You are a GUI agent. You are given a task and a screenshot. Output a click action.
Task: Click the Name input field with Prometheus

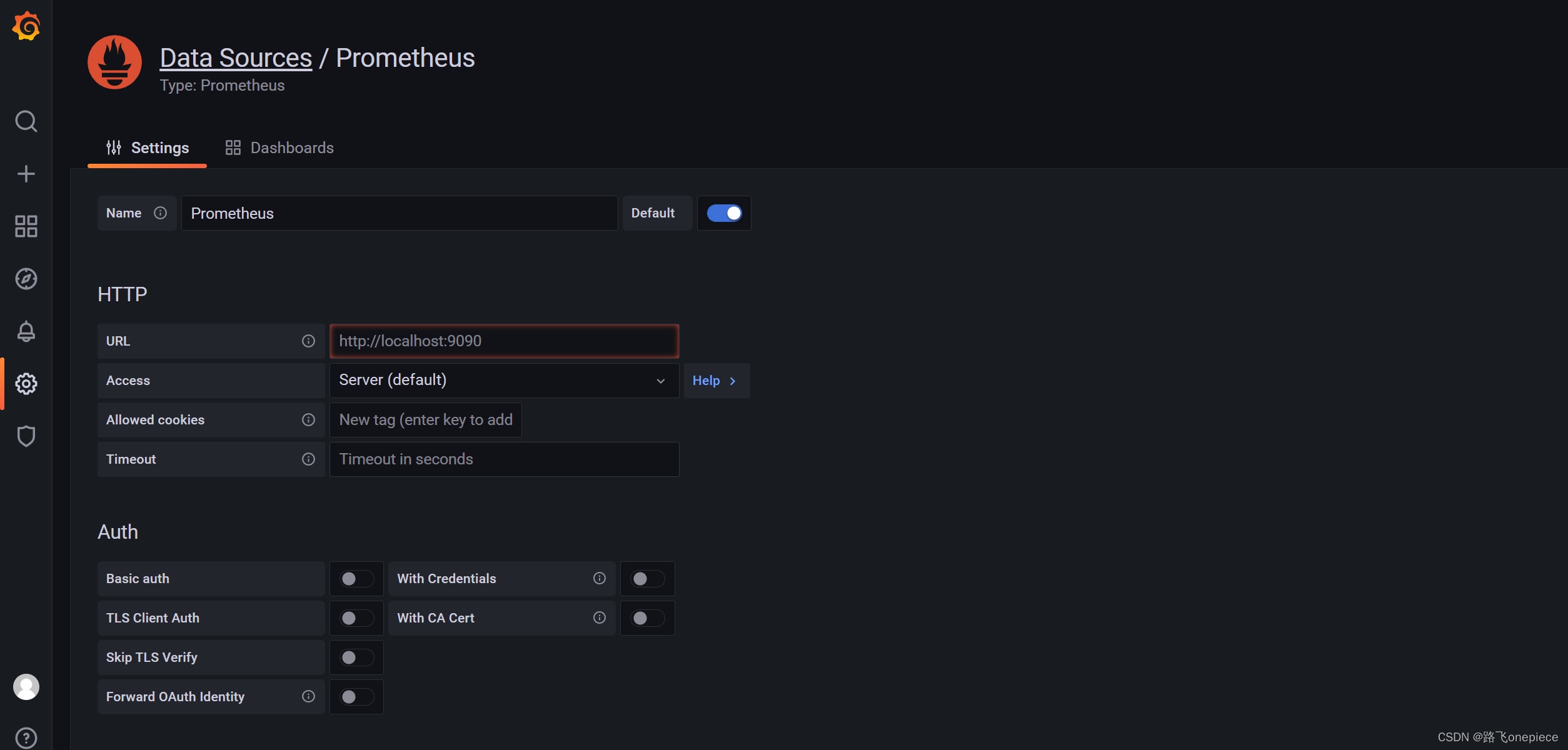click(x=400, y=213)
